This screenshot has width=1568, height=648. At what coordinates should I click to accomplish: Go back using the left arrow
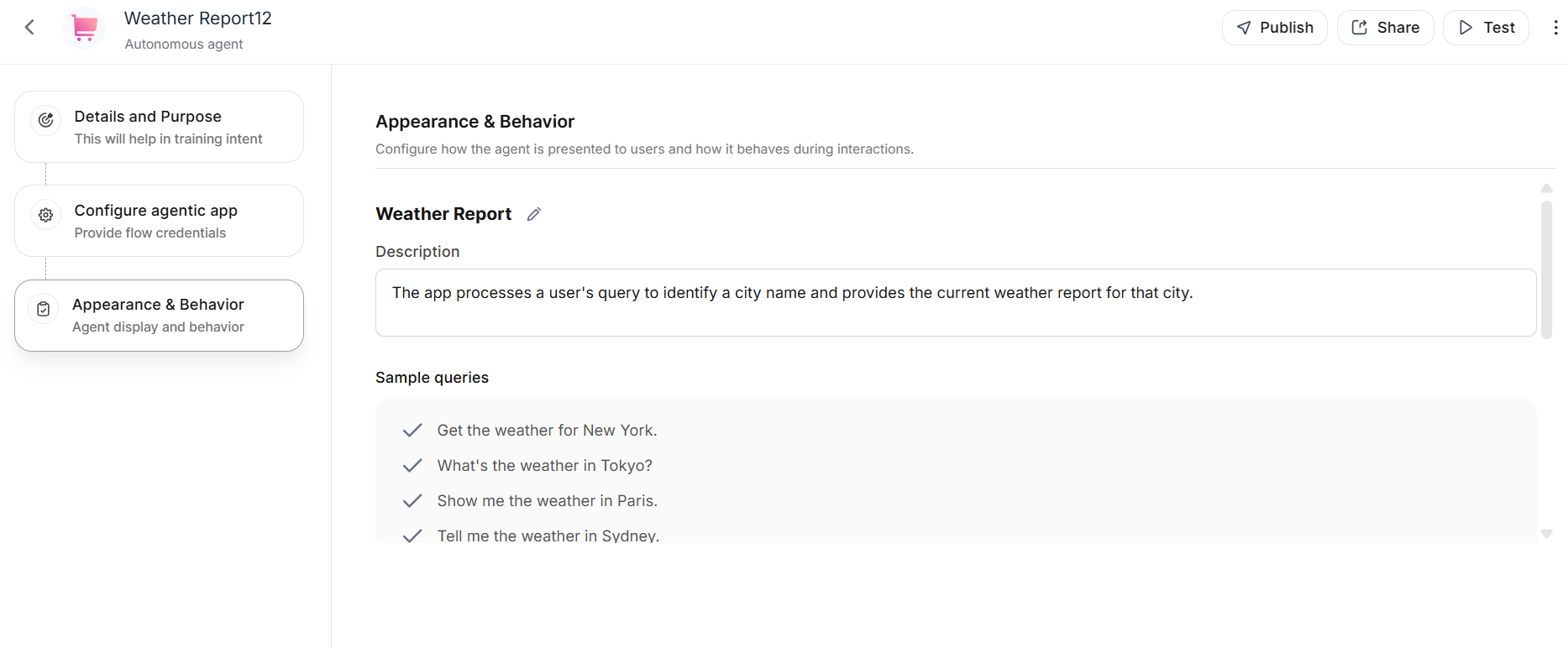click(29, 28)
